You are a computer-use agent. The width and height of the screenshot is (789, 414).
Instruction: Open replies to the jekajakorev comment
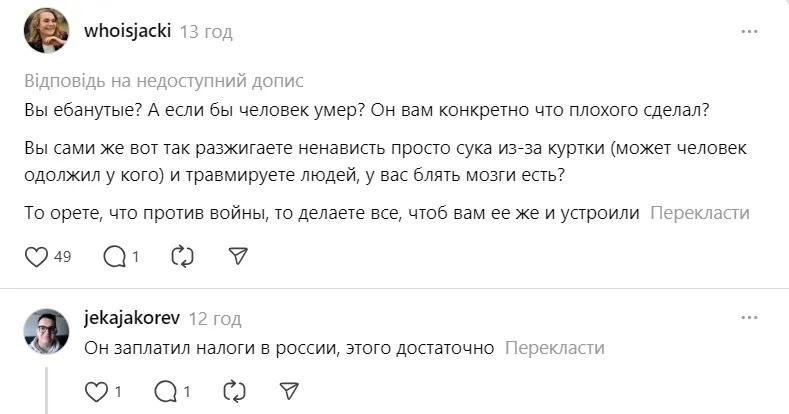[x=168, y=391]
